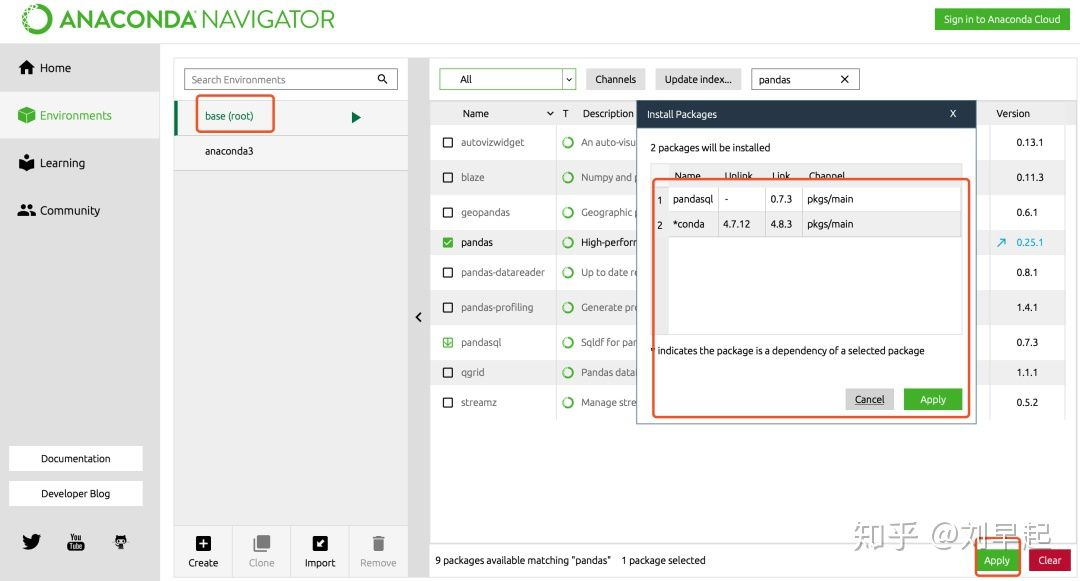The image size is (1080, 581).
Task: Click the Anaconda Navigator logo
Action: click(178, 19)
